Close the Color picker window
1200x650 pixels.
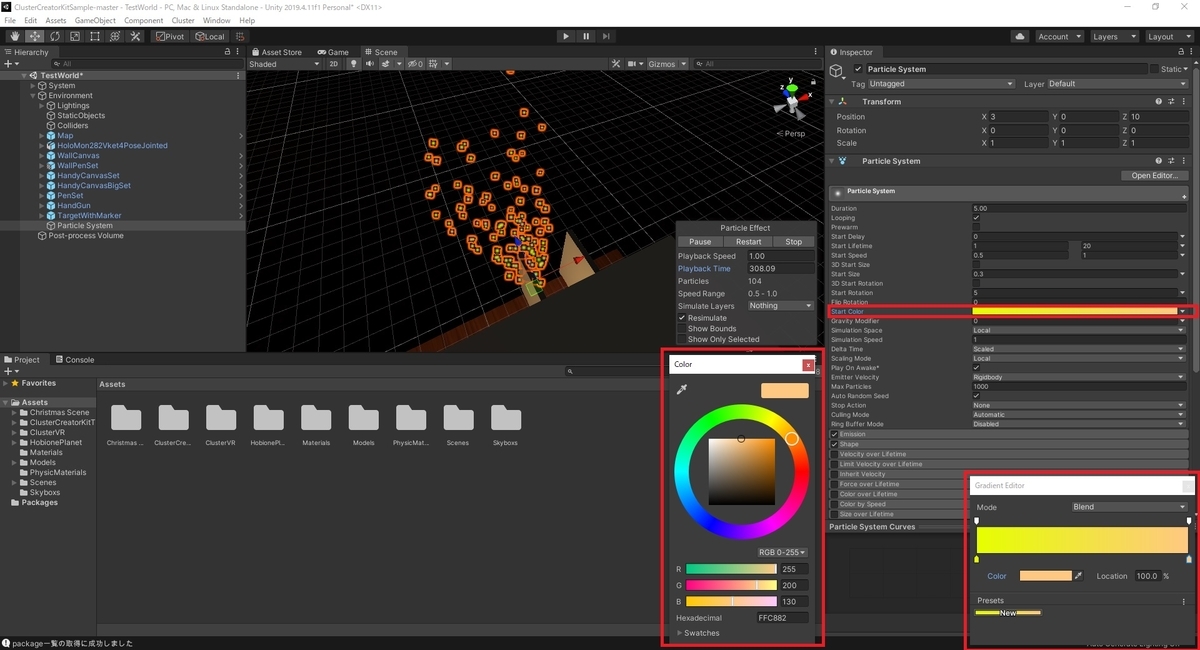coord(808,365)
